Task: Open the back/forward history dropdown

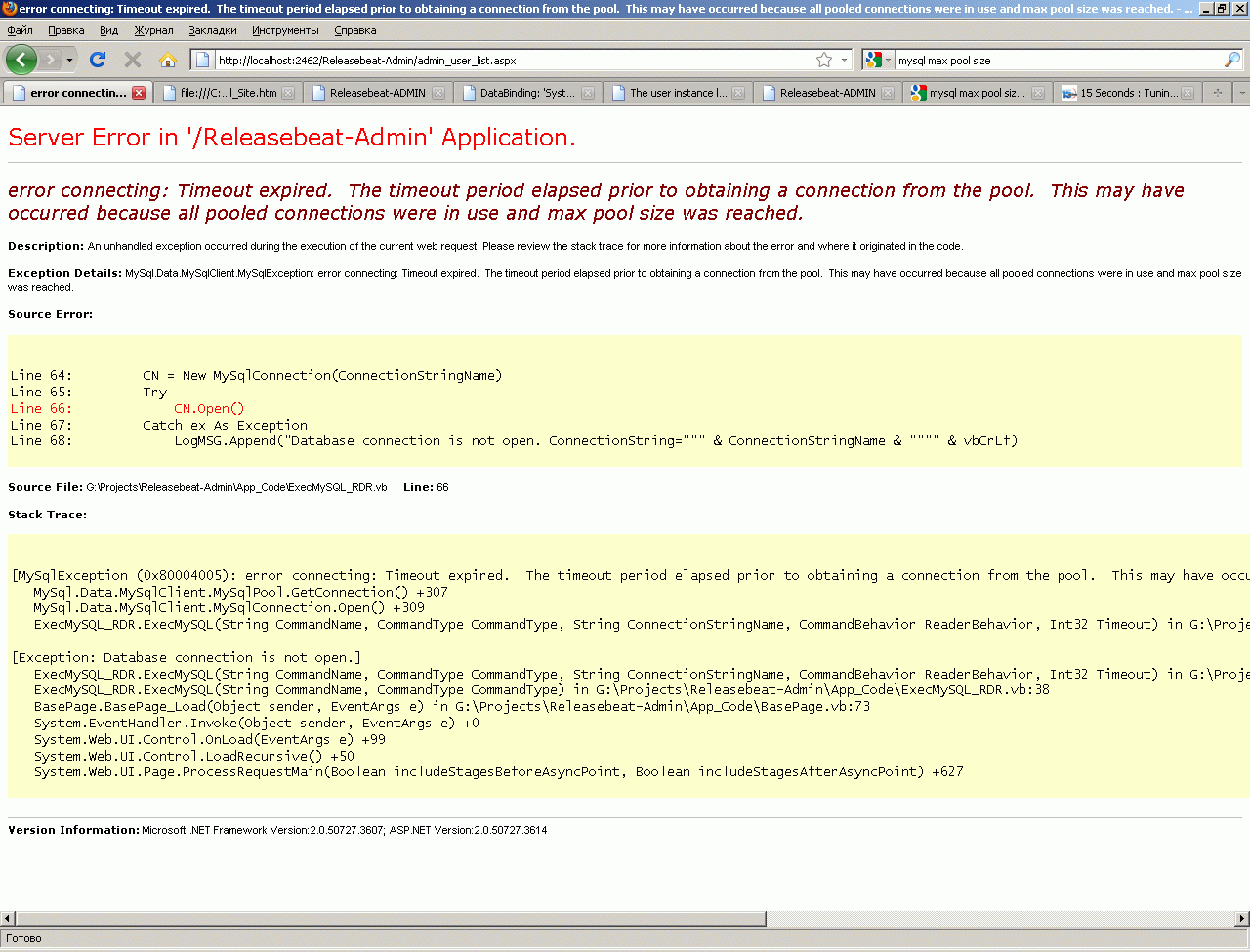Action: pyautogui.click(x=69, y=61)
